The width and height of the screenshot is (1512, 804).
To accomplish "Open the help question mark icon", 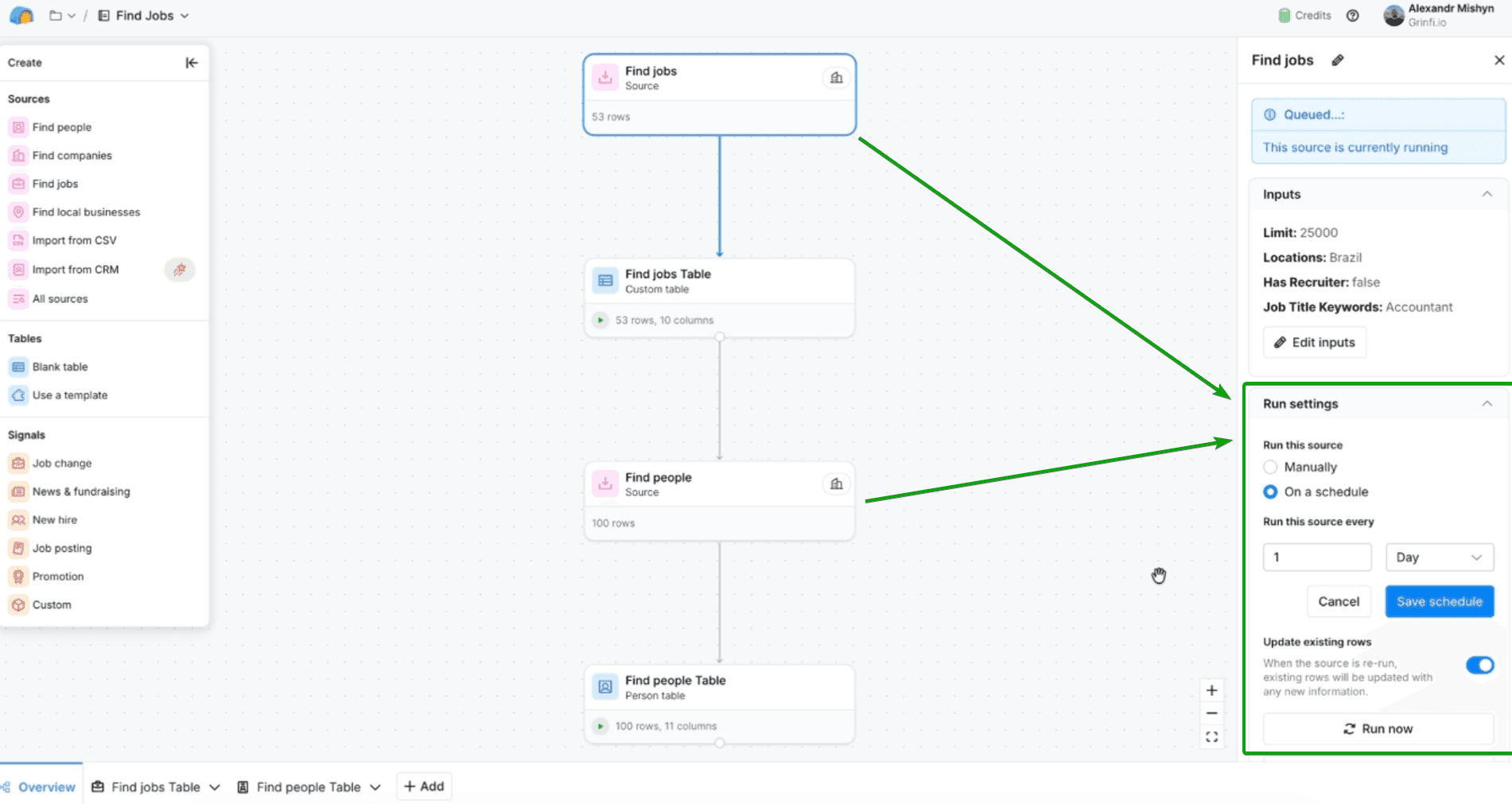I will [x=1352, y=16].
